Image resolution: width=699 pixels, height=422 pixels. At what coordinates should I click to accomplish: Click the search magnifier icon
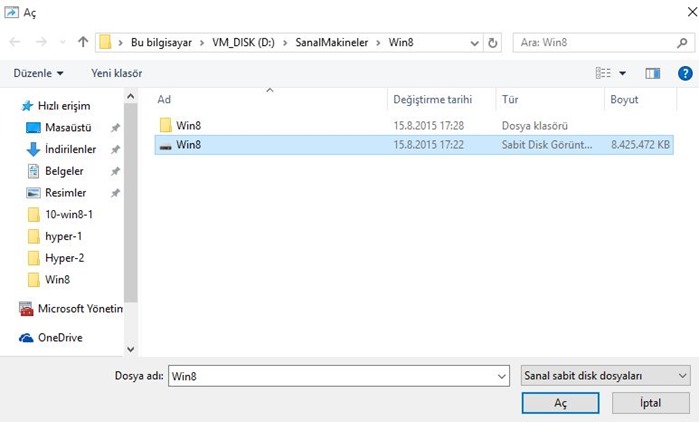pos(682,43)
